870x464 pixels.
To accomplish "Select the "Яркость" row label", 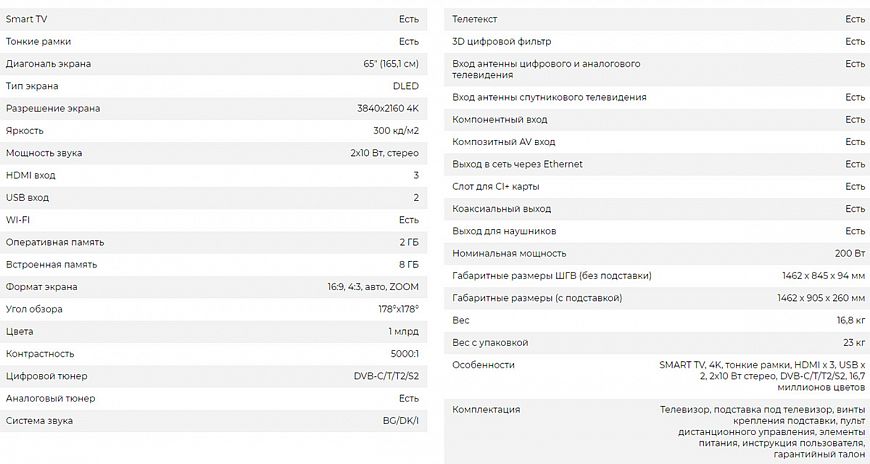I will [25, 130].
